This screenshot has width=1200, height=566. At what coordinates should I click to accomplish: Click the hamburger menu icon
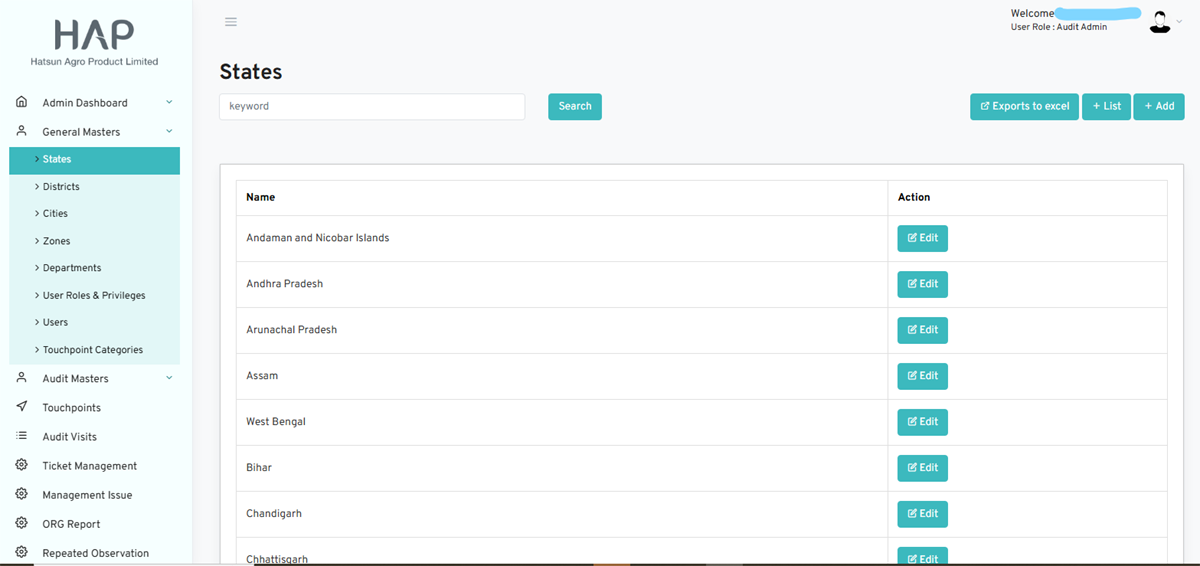[x=231, y=22]
